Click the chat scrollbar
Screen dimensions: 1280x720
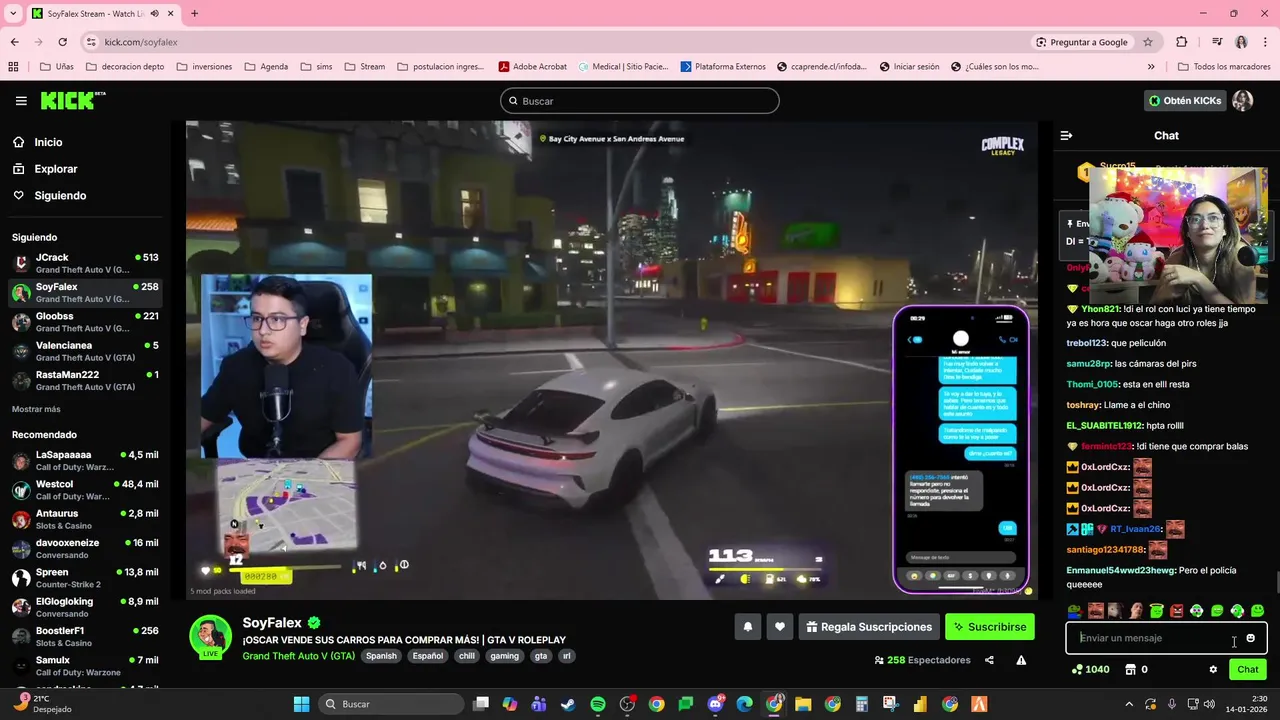[1276, 582]
